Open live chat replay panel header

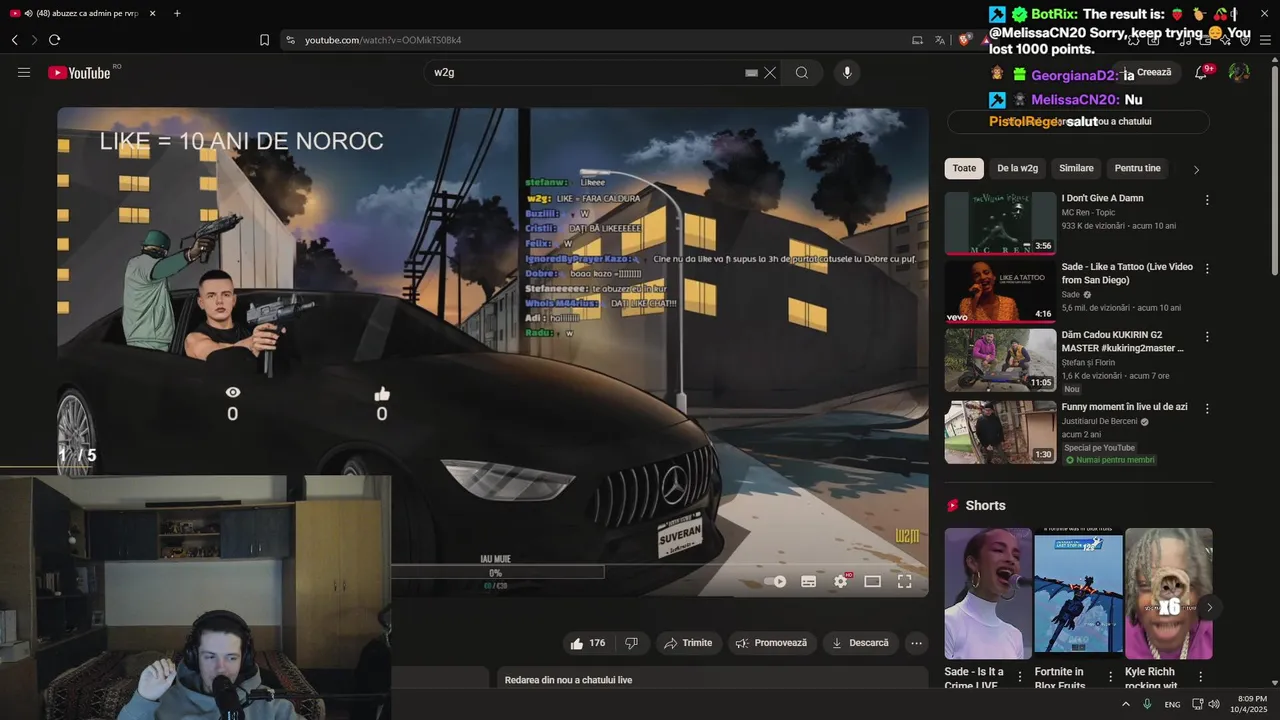pos(713,680)
